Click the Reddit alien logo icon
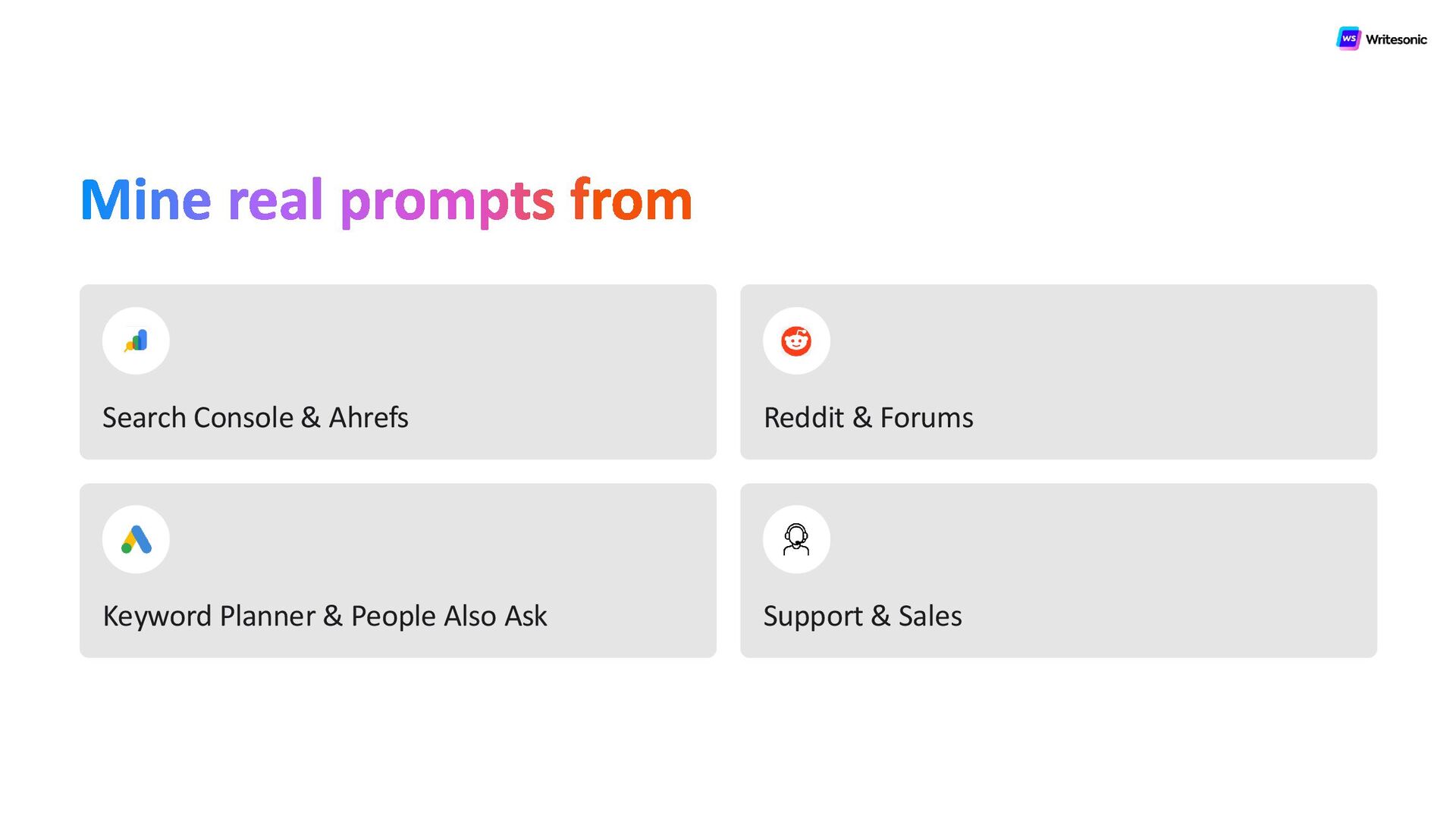 point(796,340)
